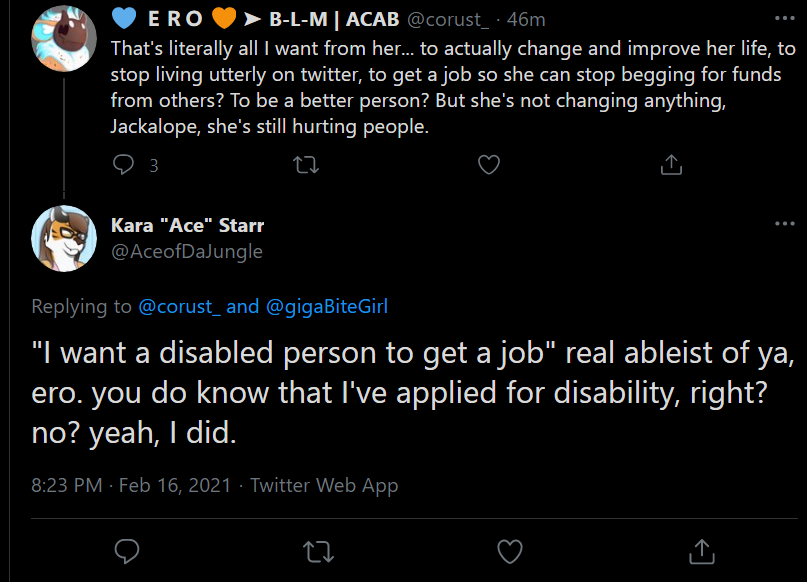Image resolution: width=807 pixels, height=582 pixels.
Task: Reply to Kara Starr's tweet
Action: click(127, 551)
